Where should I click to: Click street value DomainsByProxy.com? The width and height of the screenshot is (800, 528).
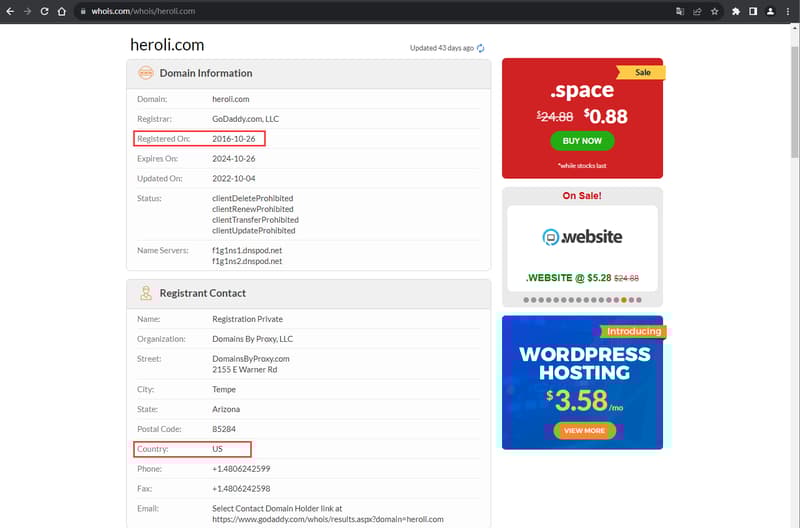click(251, 359)
